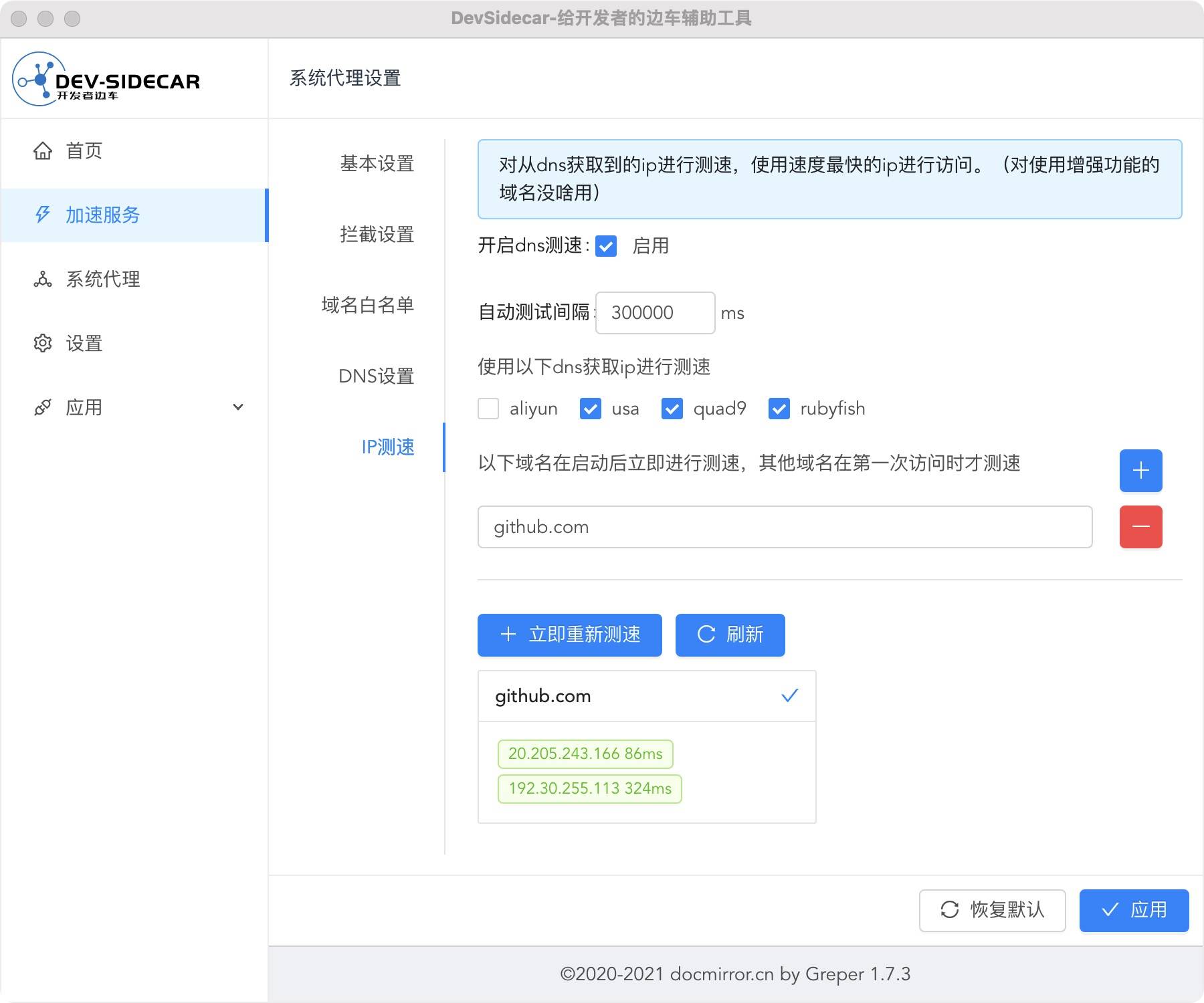Image resolution: width=1204 pixels, height=1003 pixels.
Task: Select 加速服务 in the sidebar
Action: coord(134,215)
